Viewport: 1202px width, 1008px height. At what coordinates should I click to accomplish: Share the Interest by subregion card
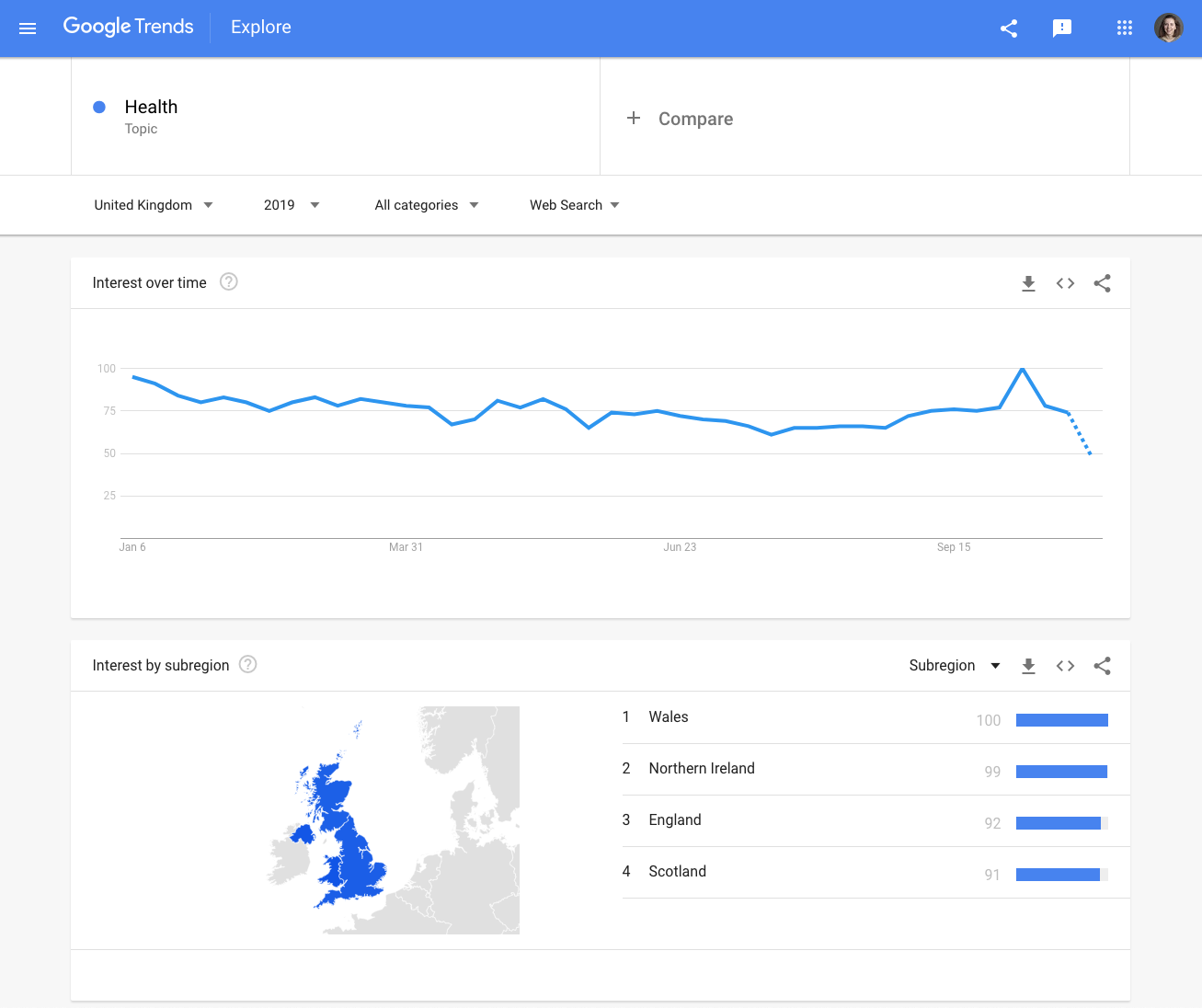[x=1102, y=666]
